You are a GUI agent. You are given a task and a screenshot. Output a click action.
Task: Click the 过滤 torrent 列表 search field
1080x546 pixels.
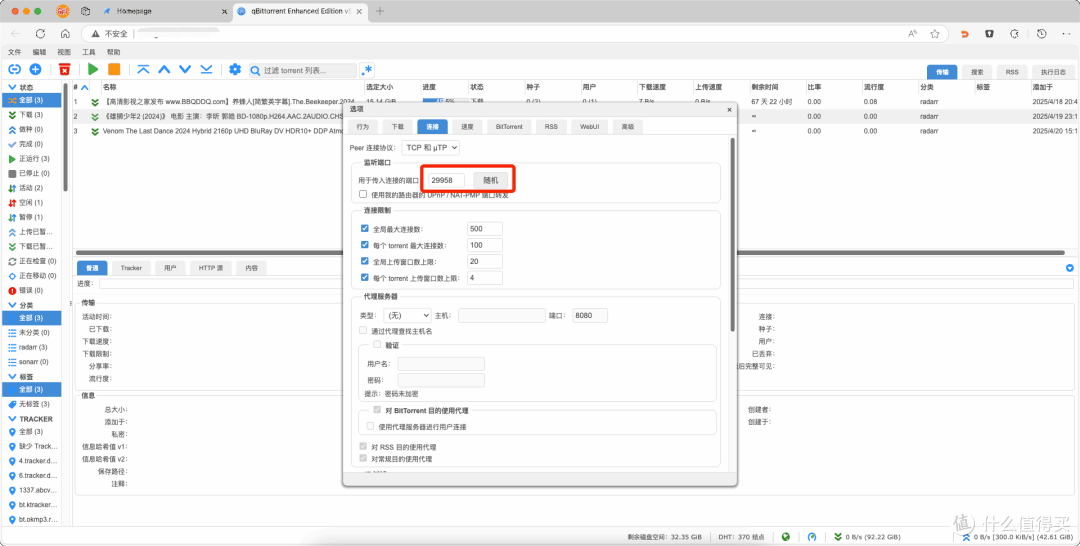pyautogui.click(x=303, y=70)
